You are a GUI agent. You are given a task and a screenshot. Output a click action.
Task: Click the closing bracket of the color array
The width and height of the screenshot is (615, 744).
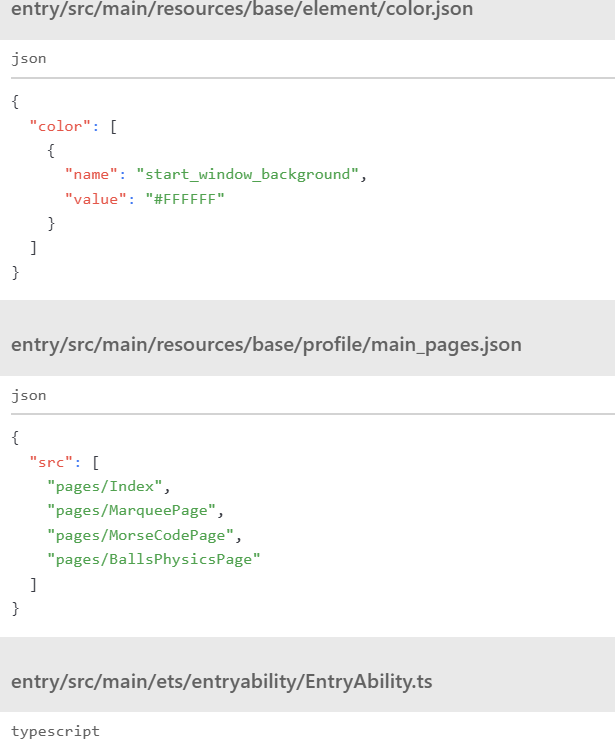pyautogui.click(x=33, y=247)
